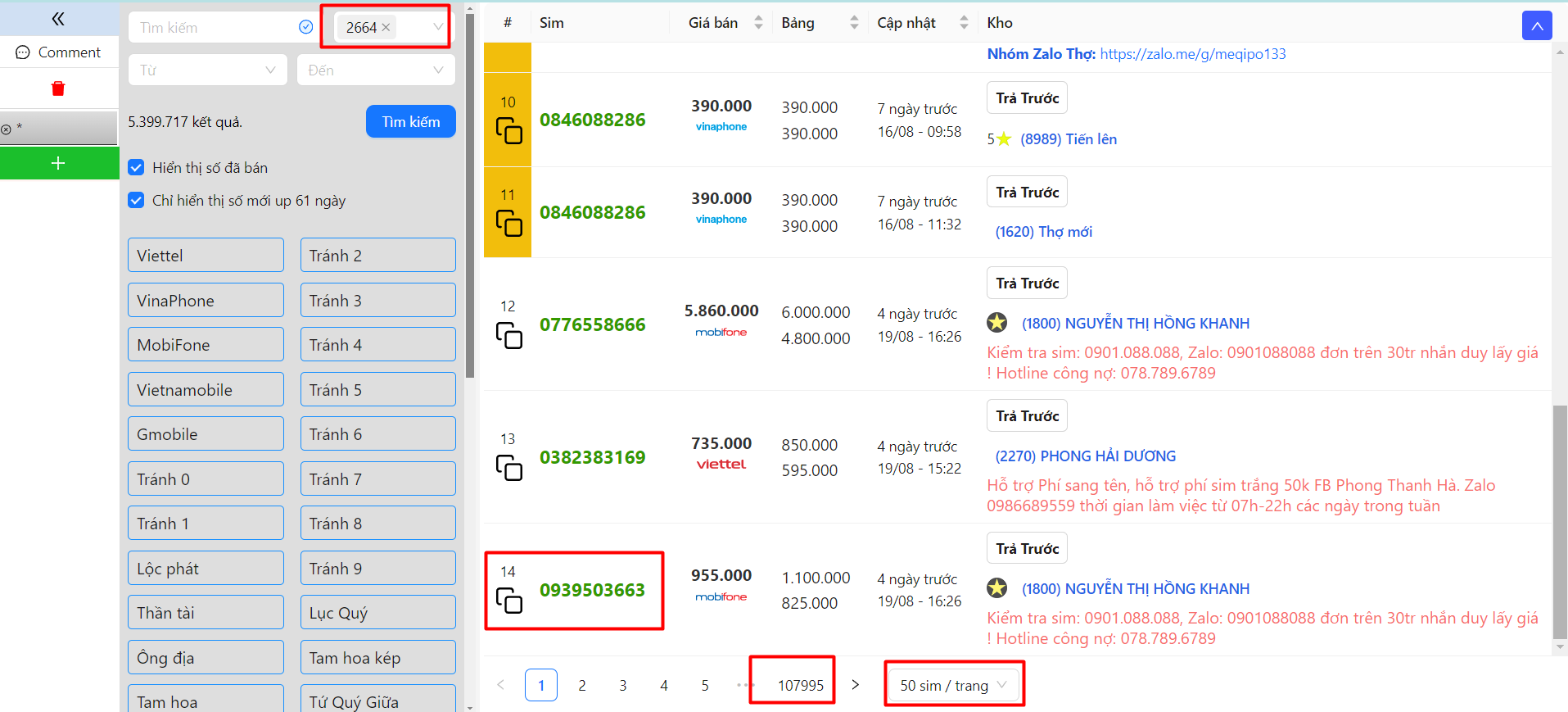Sort by Bảng column arrows
The height and width of the screenshot is (712, 1568).
[854, 23]
